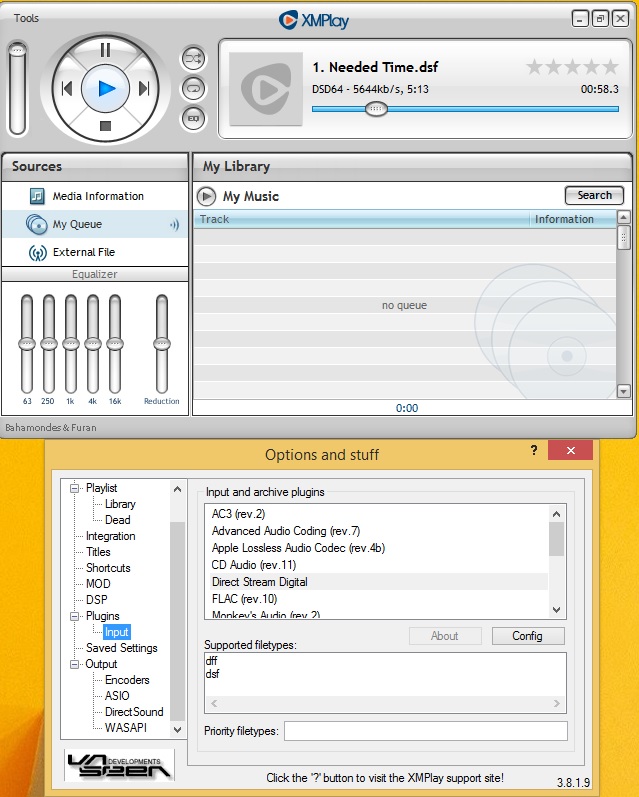Screen dimensions: 639x797
Task: Skip to the previous track
Action: (67, 88)
